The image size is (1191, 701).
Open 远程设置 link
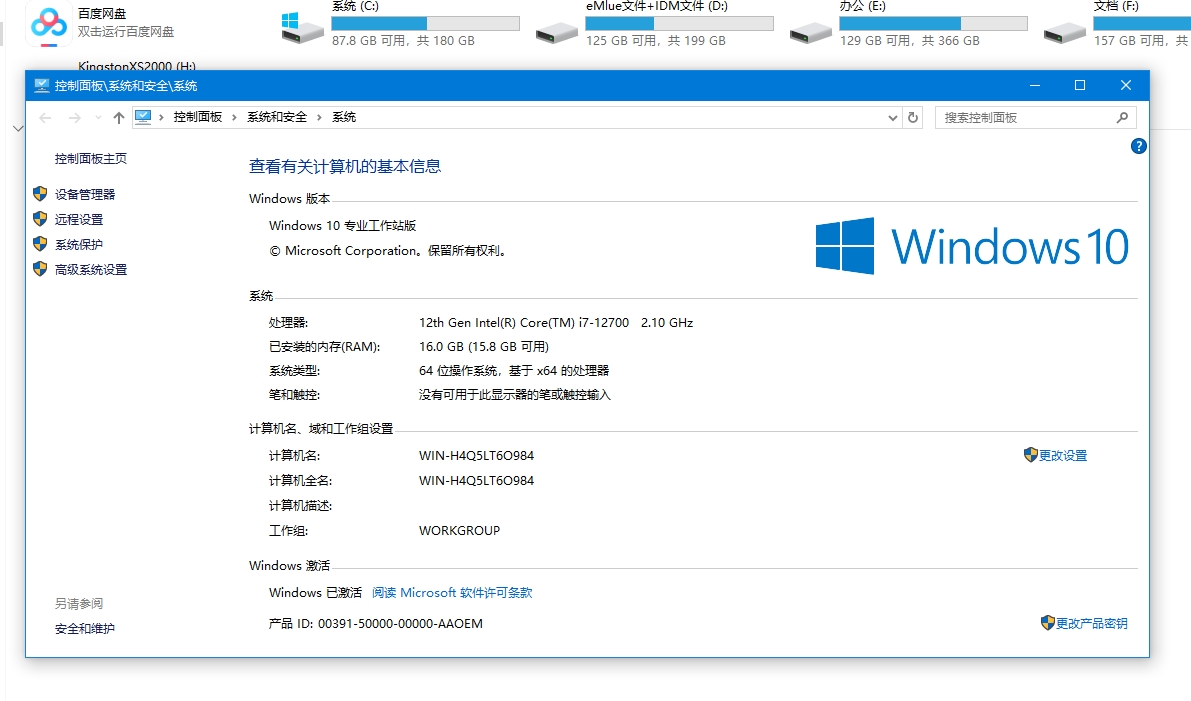point(78,219)
